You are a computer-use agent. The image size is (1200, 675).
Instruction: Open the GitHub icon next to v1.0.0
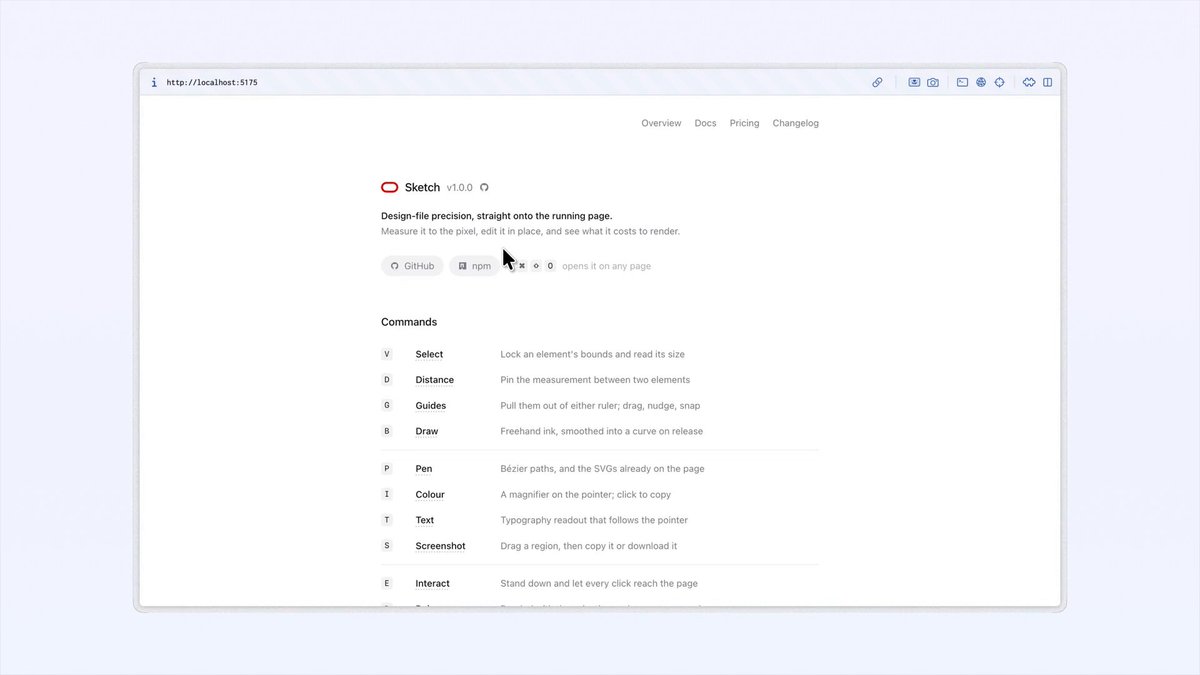[484, 187]
